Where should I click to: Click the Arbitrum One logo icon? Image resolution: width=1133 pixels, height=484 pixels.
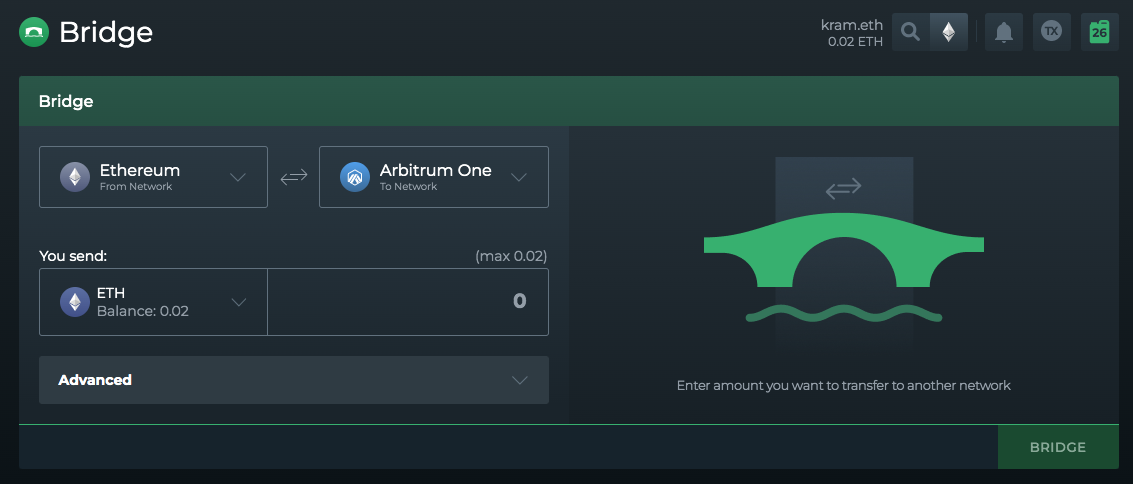point(355,177)
